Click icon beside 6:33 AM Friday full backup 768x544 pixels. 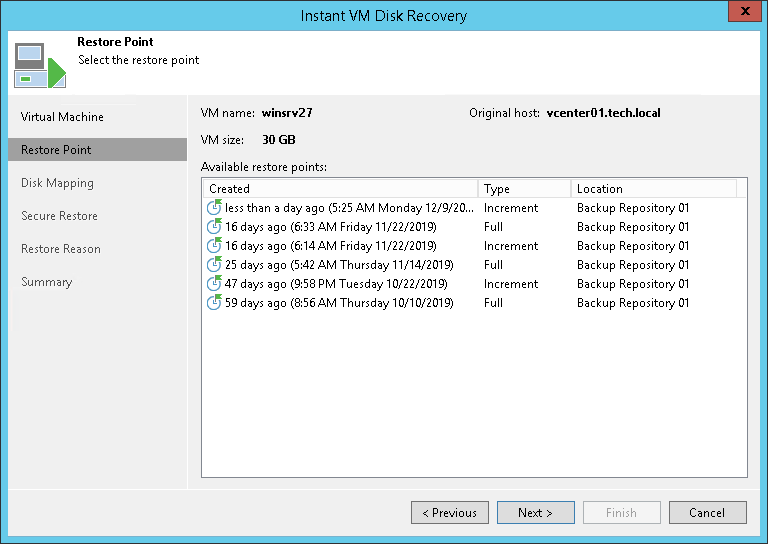pyautogui.click(x=214, y=227)
